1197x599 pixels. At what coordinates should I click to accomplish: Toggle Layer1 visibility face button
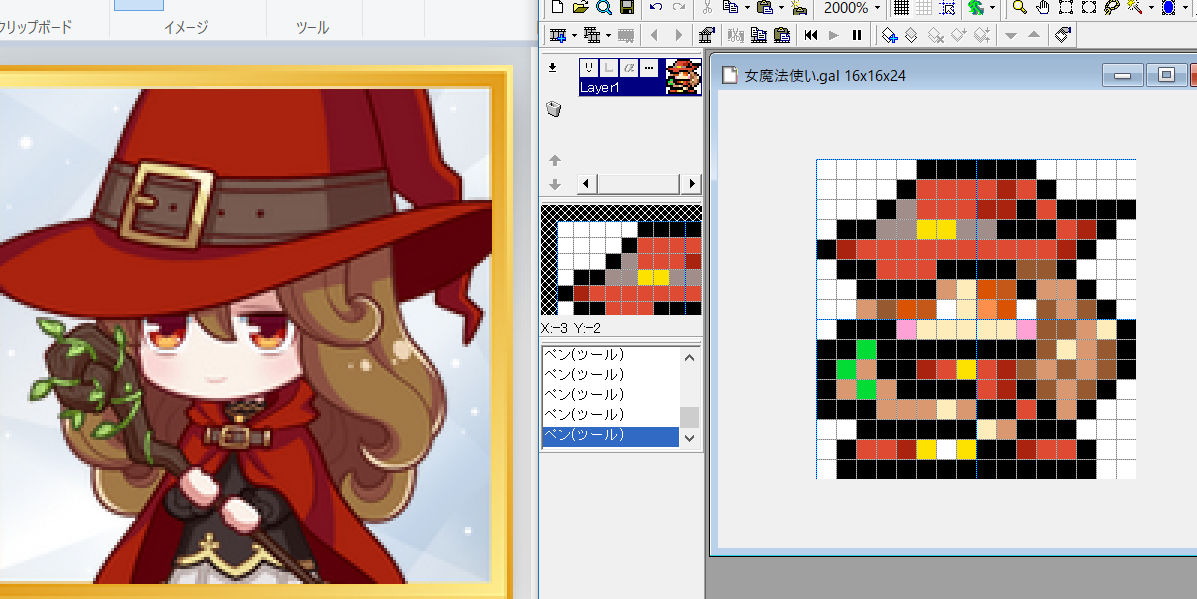tap(589, 68)
